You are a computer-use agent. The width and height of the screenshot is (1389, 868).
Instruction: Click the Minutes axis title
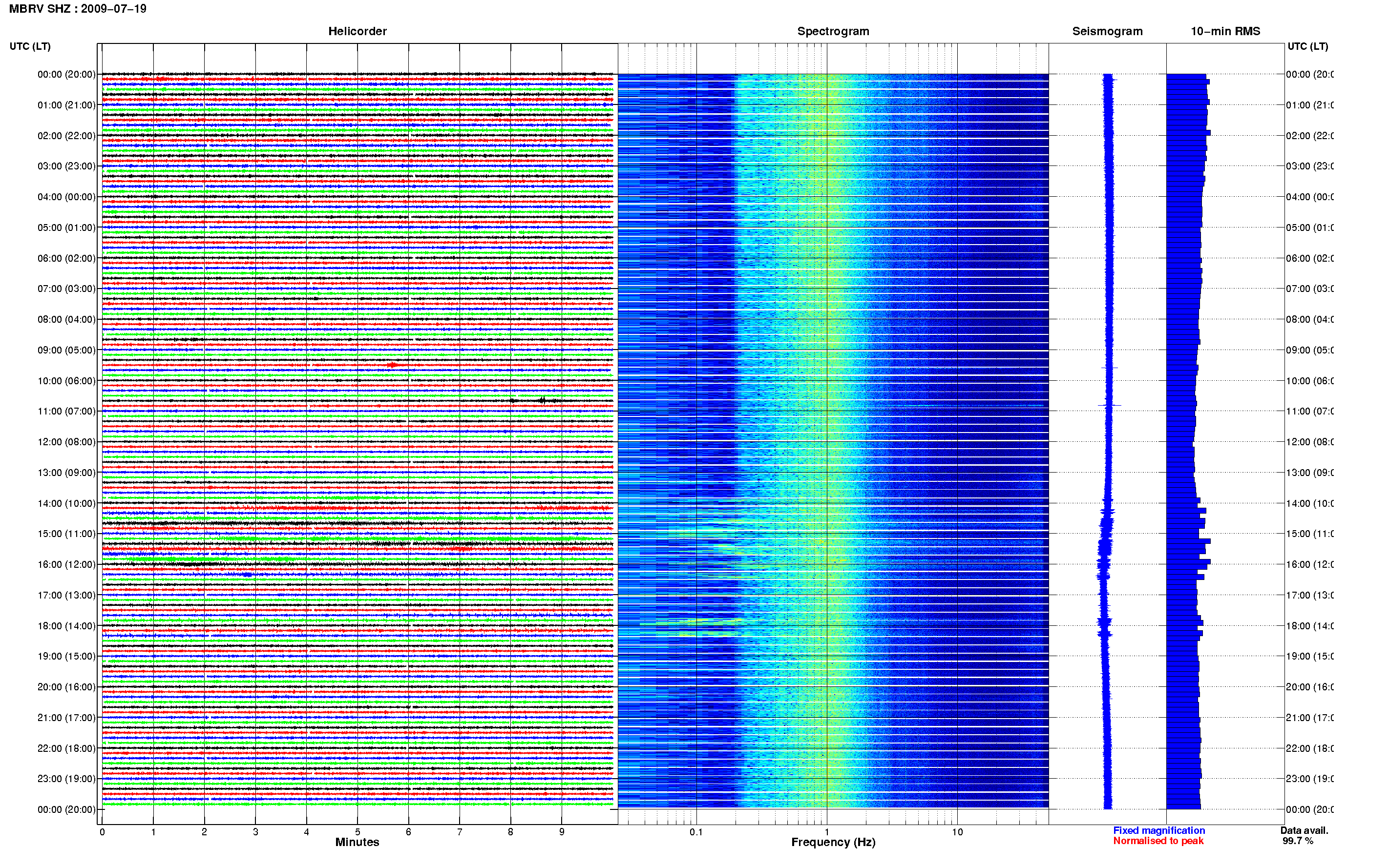pos(357,842)
